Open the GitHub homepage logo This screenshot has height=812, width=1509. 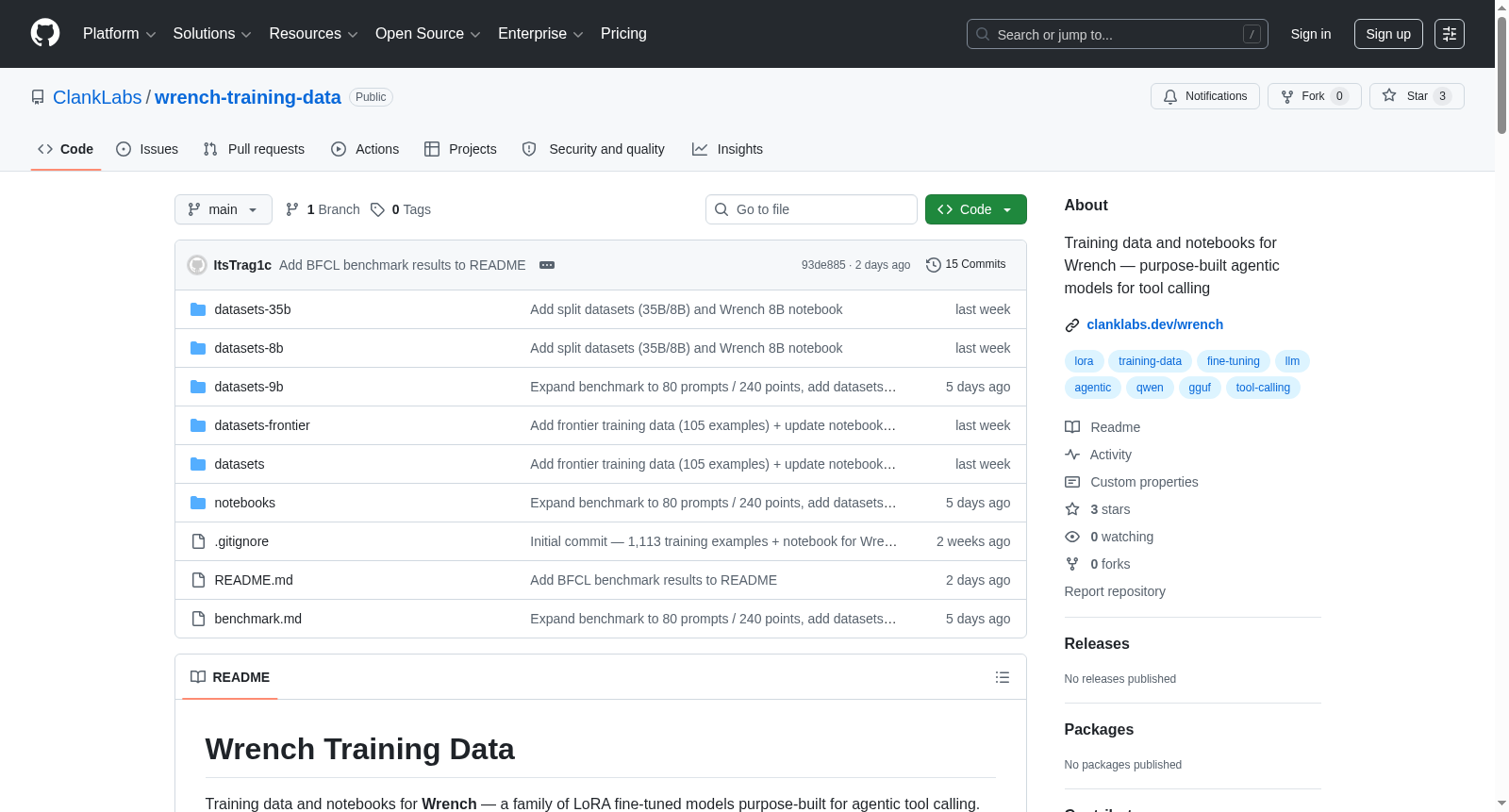(x=45, y=34)
